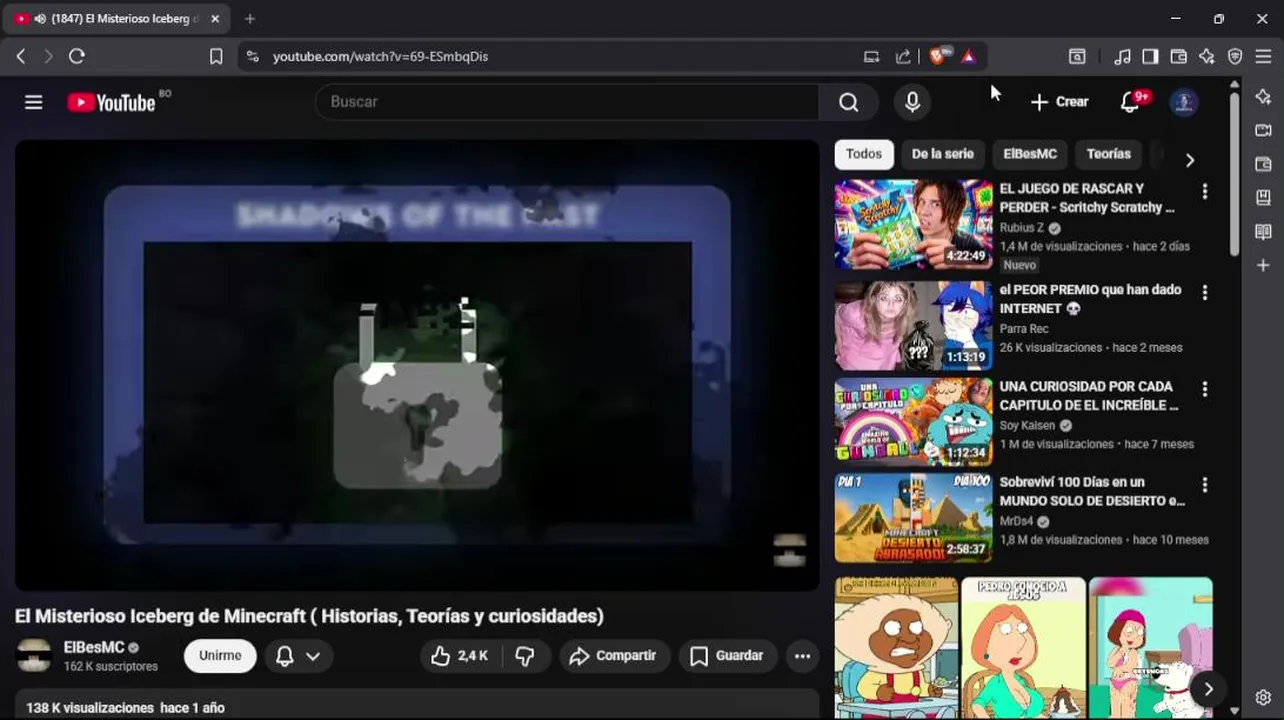Open the Crear menu

click(1059, 102)
